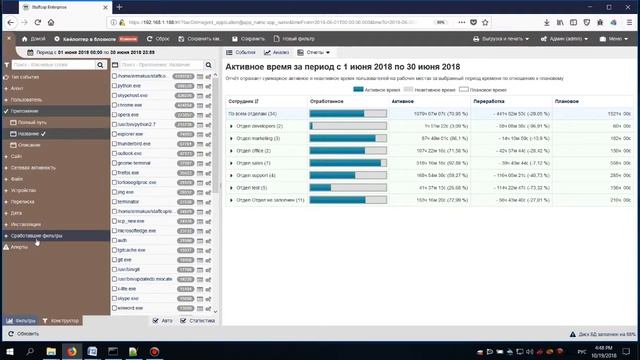Click the link icon in opera.exe row

(x=208, y=115)
